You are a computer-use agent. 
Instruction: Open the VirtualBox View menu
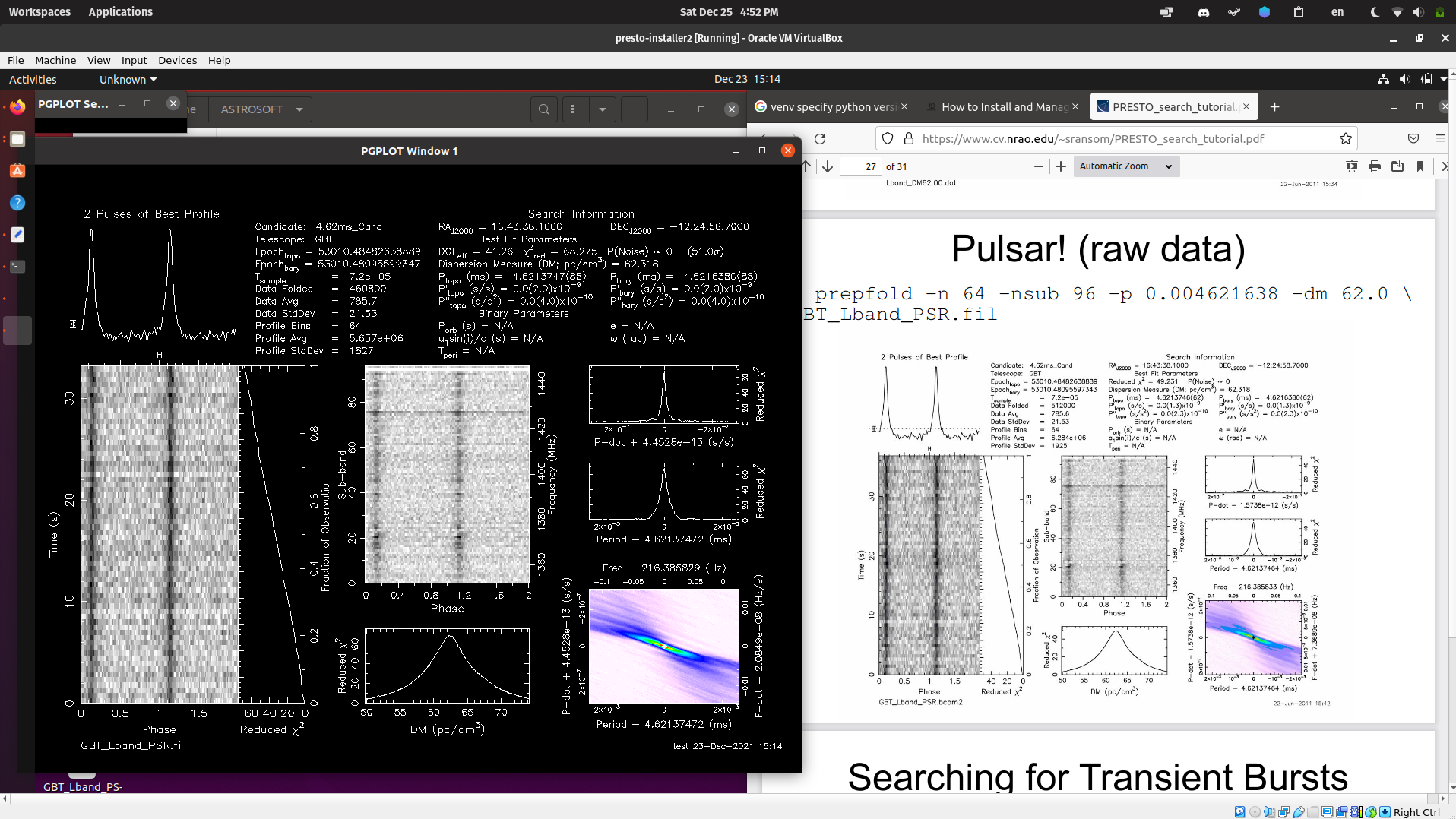tap(99, 60)
